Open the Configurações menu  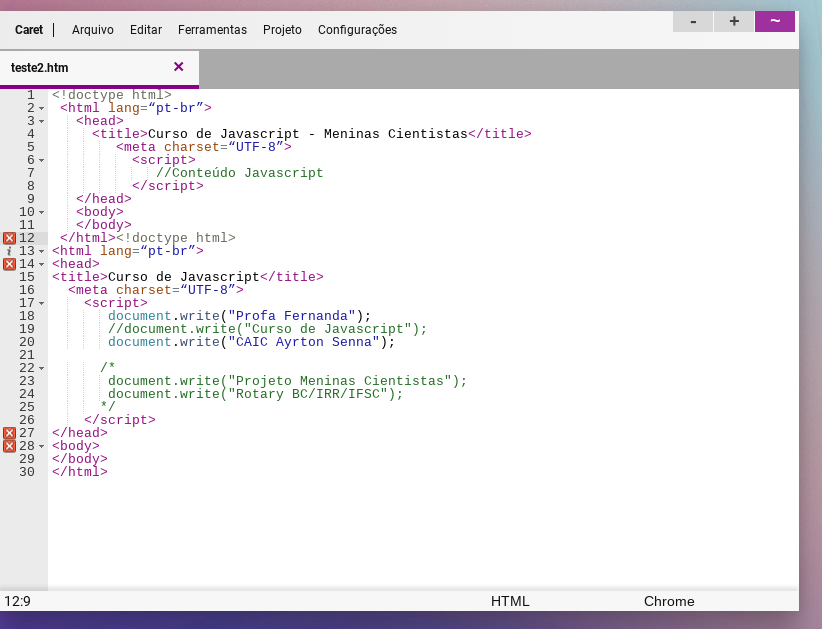(x=357, y=30)
